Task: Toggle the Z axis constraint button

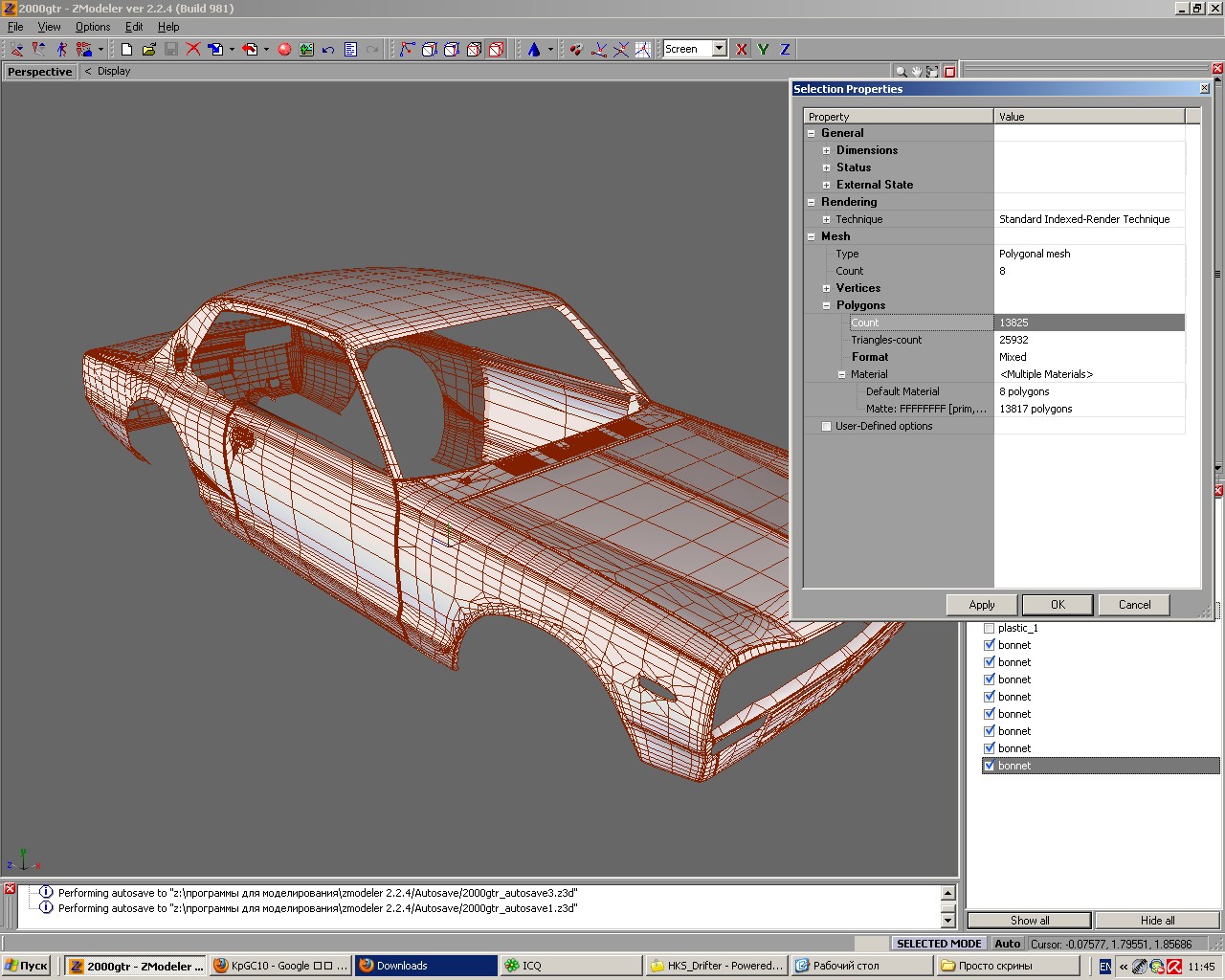Action: [785, 49]
